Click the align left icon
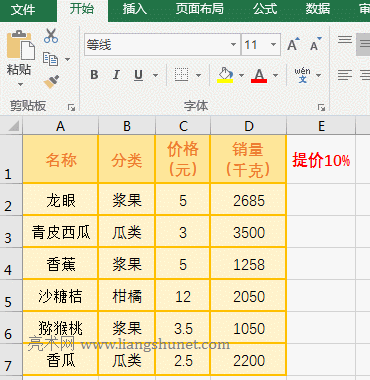The width and height of the screenshot is (370, 380). click(345, 75)
